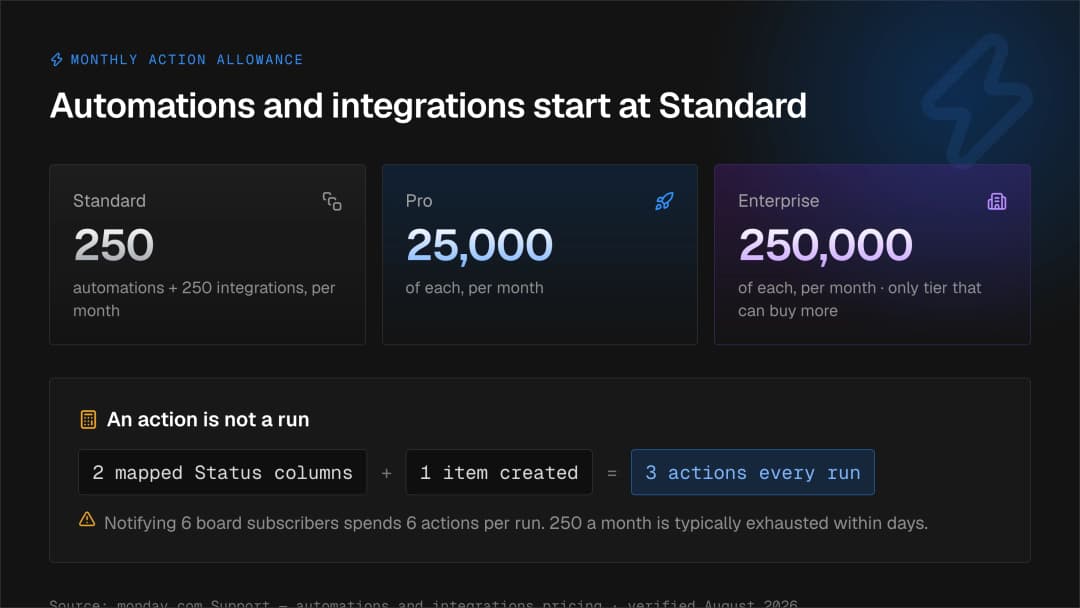Click the Standard card's copy-squares icon
This screenshot has height=608, width=1080.
click(332, 201)
